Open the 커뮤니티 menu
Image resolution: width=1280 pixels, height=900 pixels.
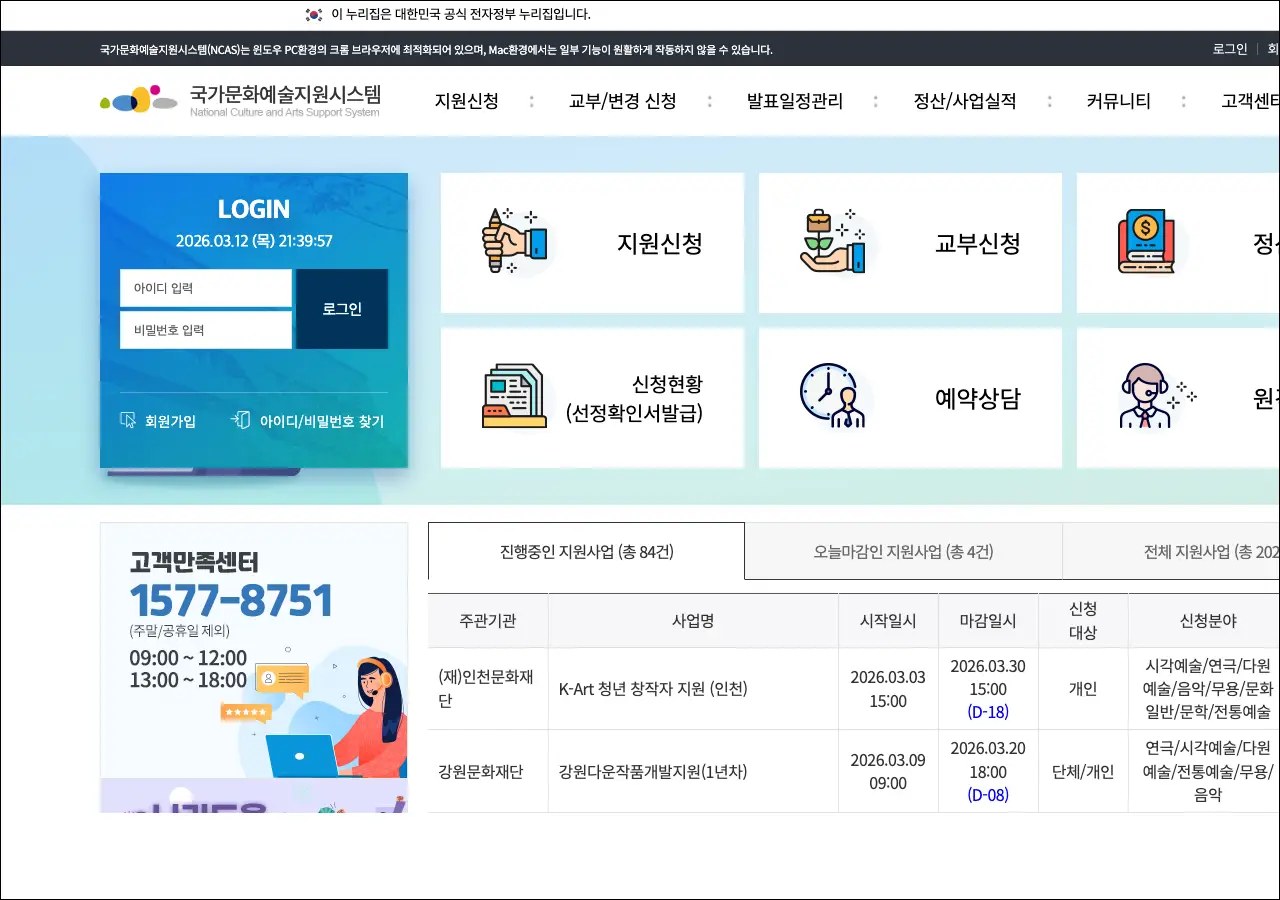[x=1118, y=101]
